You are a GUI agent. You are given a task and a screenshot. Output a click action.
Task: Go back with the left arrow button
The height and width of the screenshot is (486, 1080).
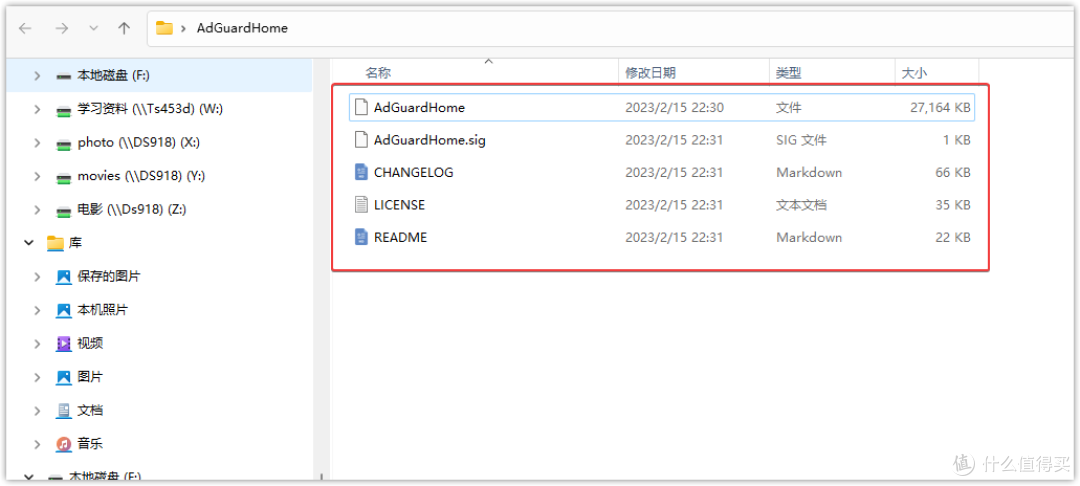coord(25,28)
